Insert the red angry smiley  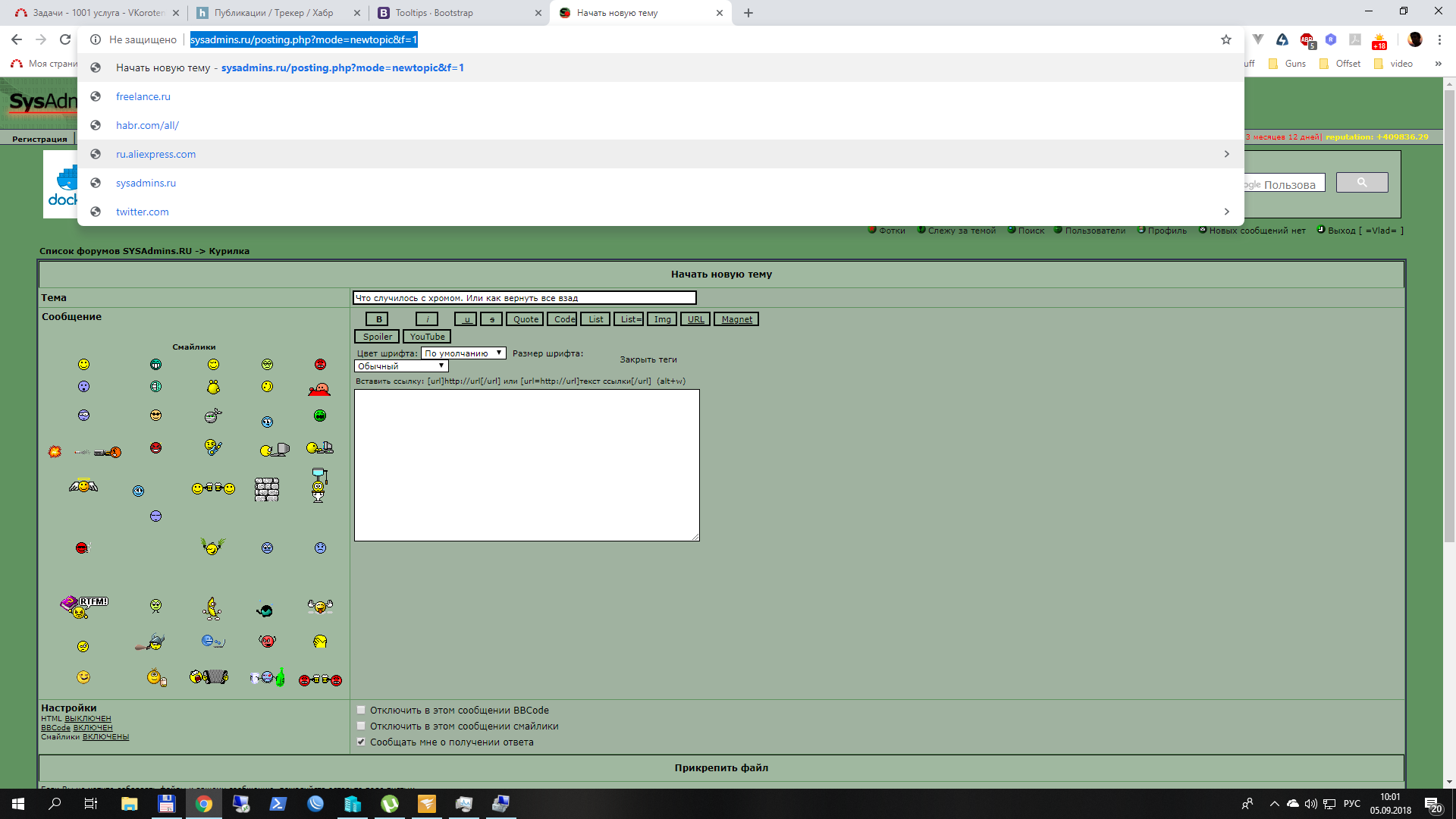pos(320,365)
